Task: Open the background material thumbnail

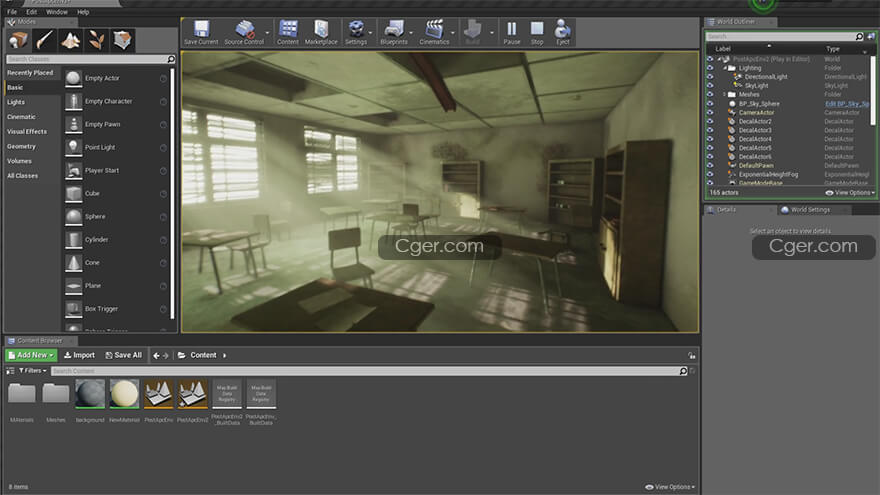Action: point(90,394)
